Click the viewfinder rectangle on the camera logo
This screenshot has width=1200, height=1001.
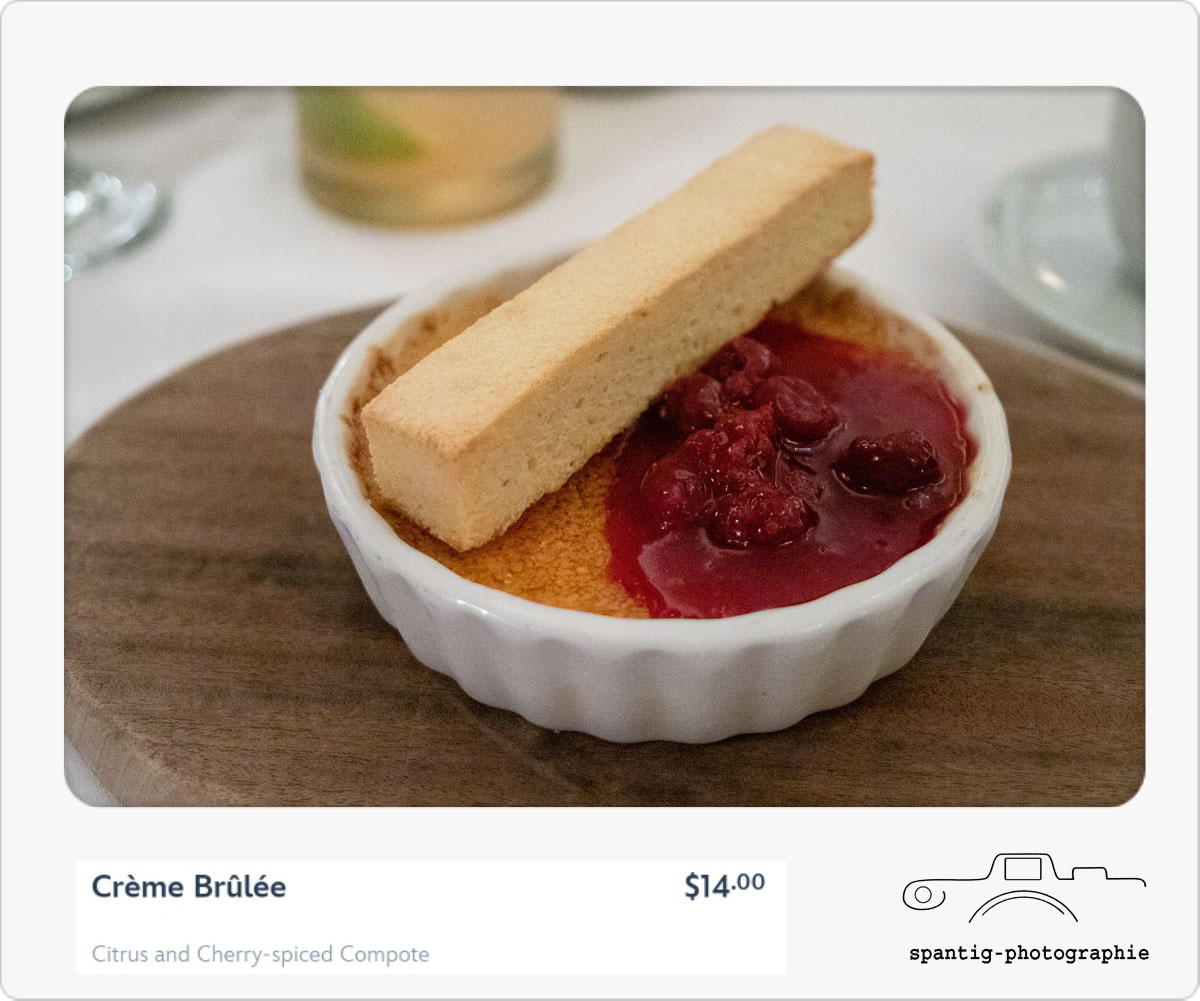[x=1022, y=868]
